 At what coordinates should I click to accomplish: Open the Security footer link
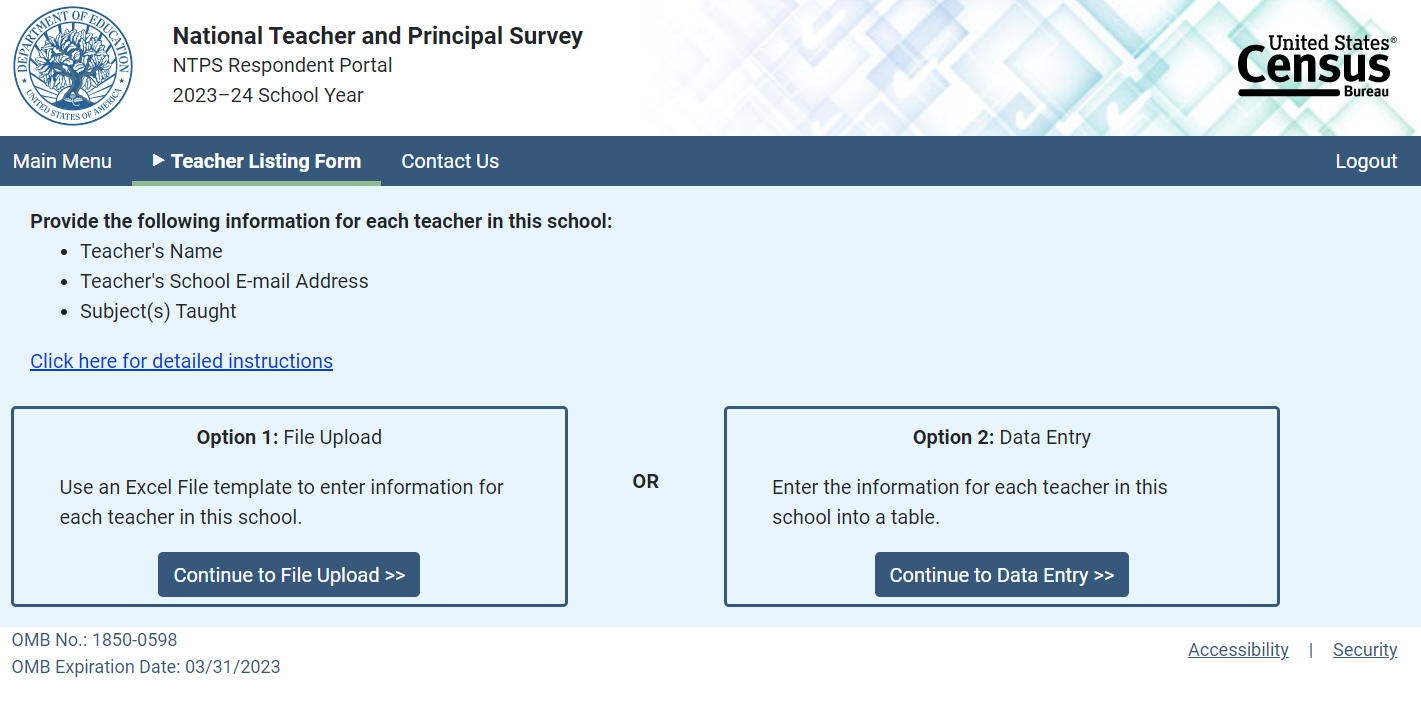tap(1365, 650)
